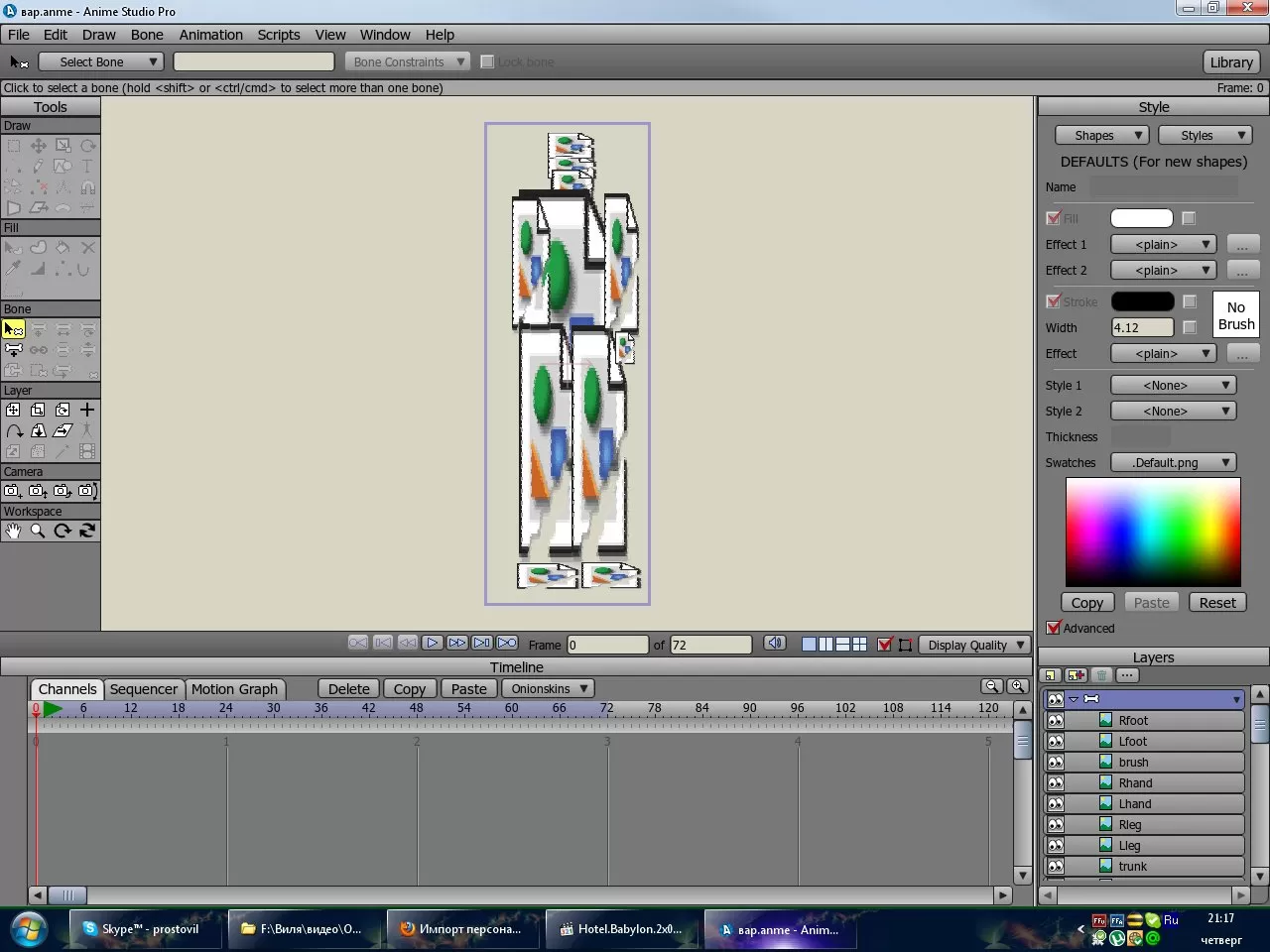Open the Swatches .Default.png dropdown
The height and width of the screenshot is (952, 1270).
coord(1172,462)
